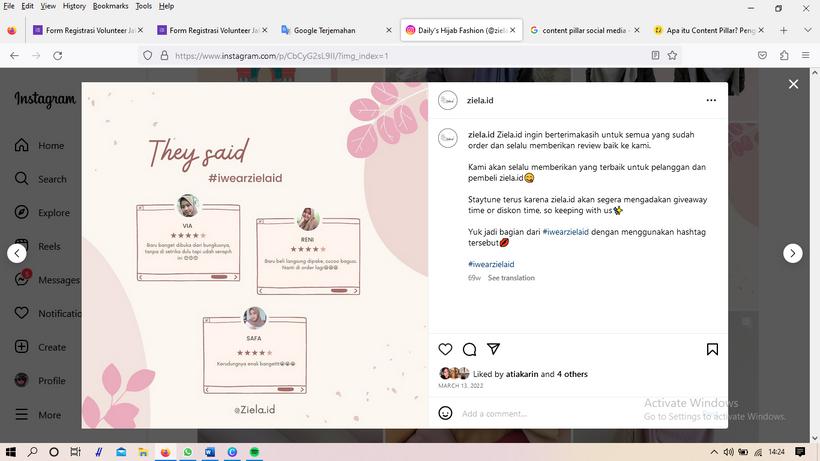Open Windows Start menu
This screenshot has width=820, height=461.
(x=10, y=452)
